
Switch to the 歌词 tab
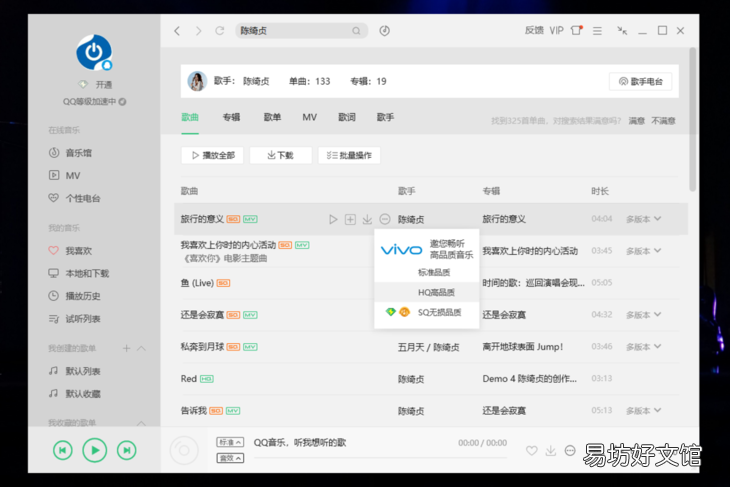click(347, 117)
